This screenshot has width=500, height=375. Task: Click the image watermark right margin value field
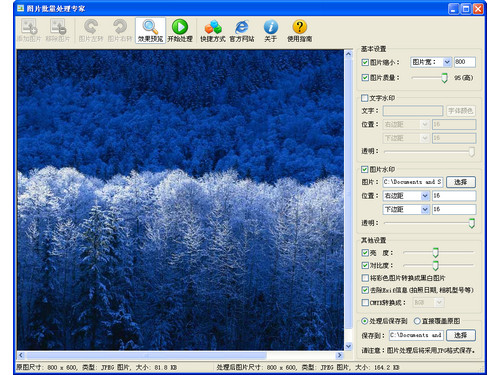coord(454,196)
